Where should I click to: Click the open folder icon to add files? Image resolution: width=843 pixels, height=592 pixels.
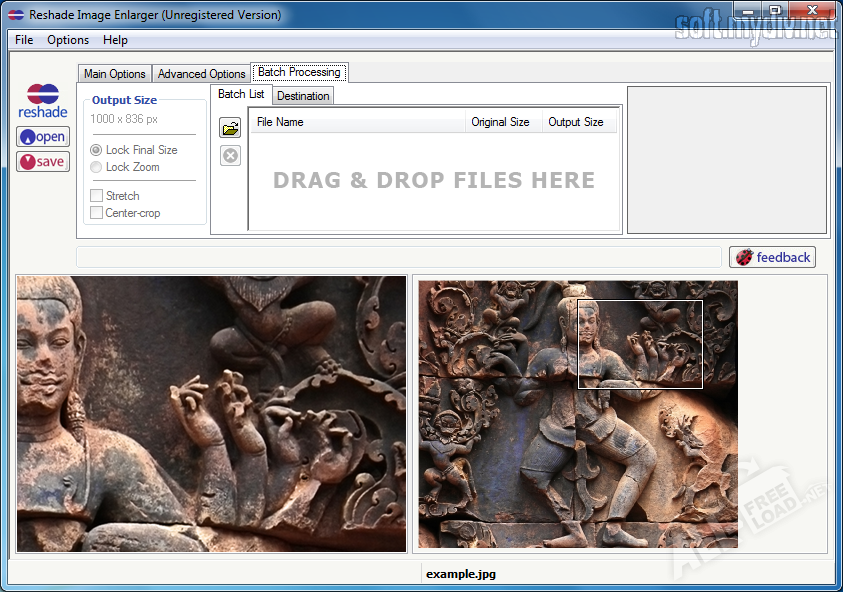(x=230, y=128)
